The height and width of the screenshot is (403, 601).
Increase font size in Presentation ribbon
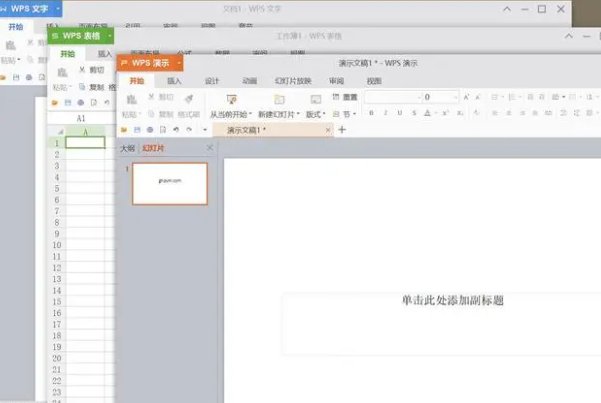pos(466,97)
